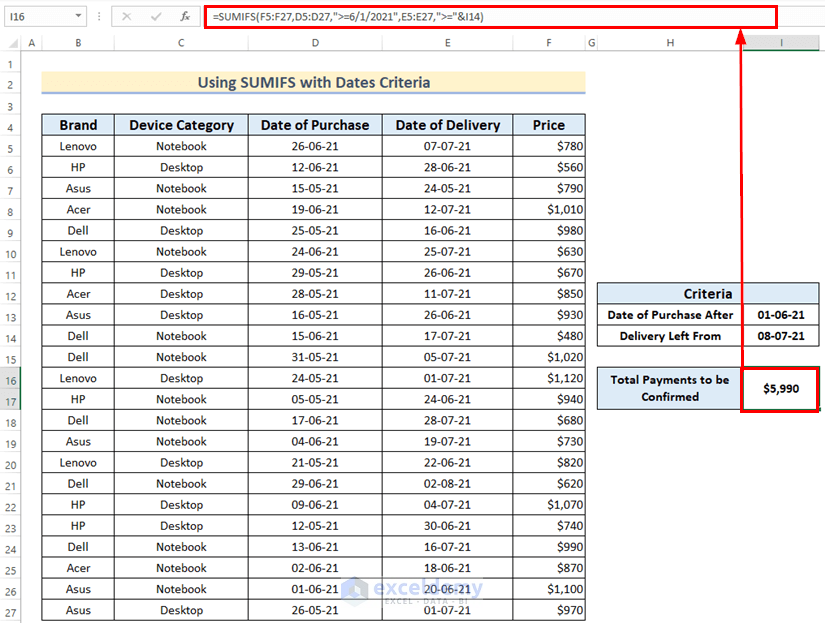
Task: Click the Cancel X icon in formula bar
Action: pos(127,17)
